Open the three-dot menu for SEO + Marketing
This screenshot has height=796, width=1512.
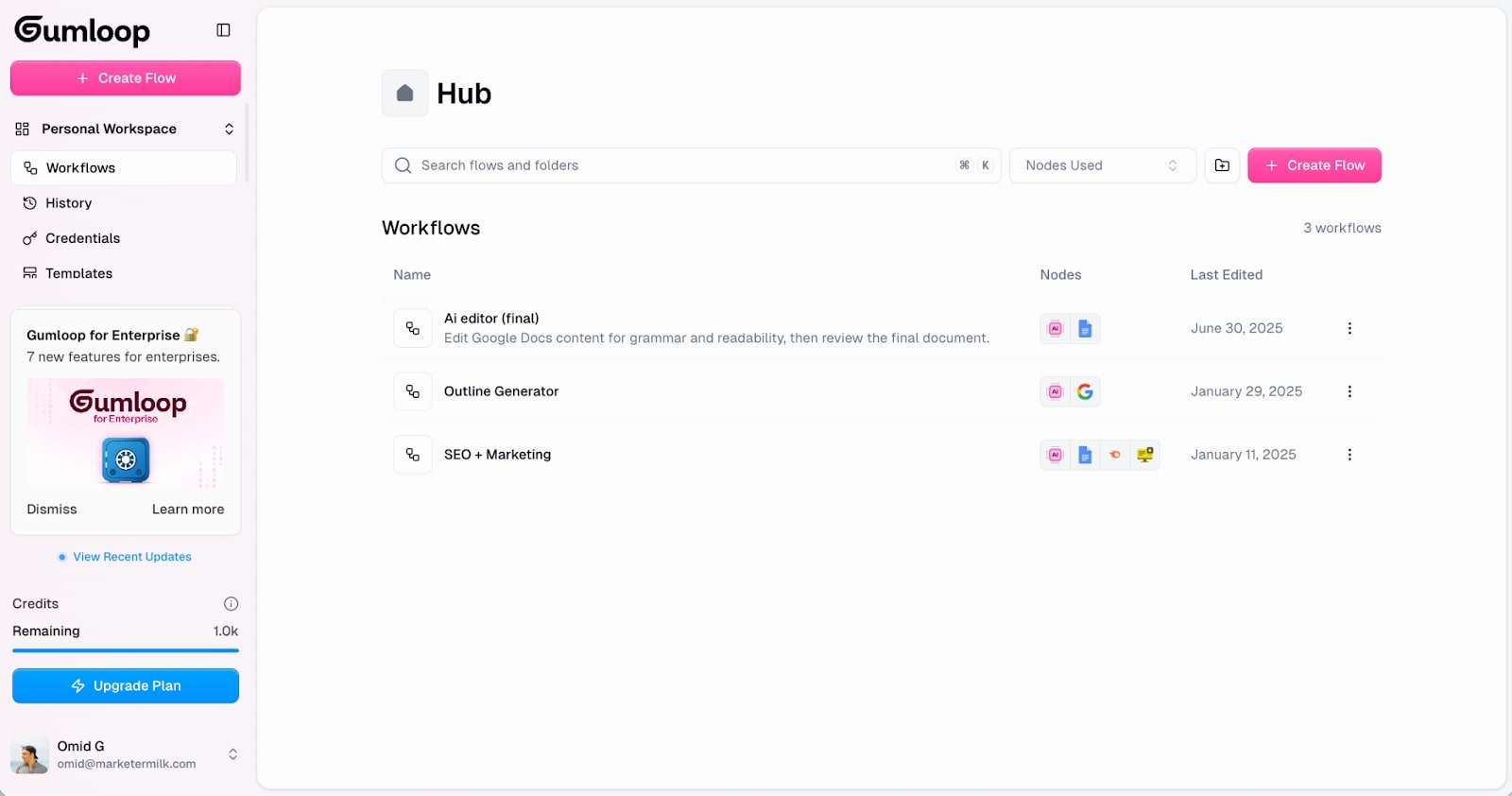point(1349,455)
